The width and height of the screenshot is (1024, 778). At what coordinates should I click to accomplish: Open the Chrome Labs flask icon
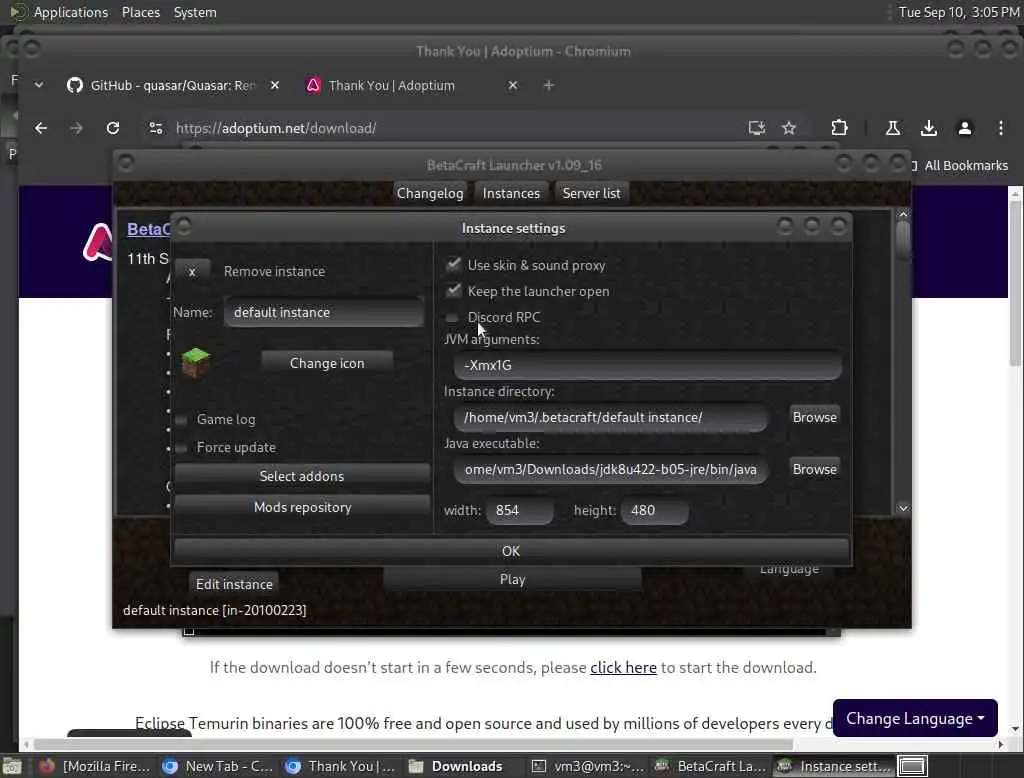[893, 128]
